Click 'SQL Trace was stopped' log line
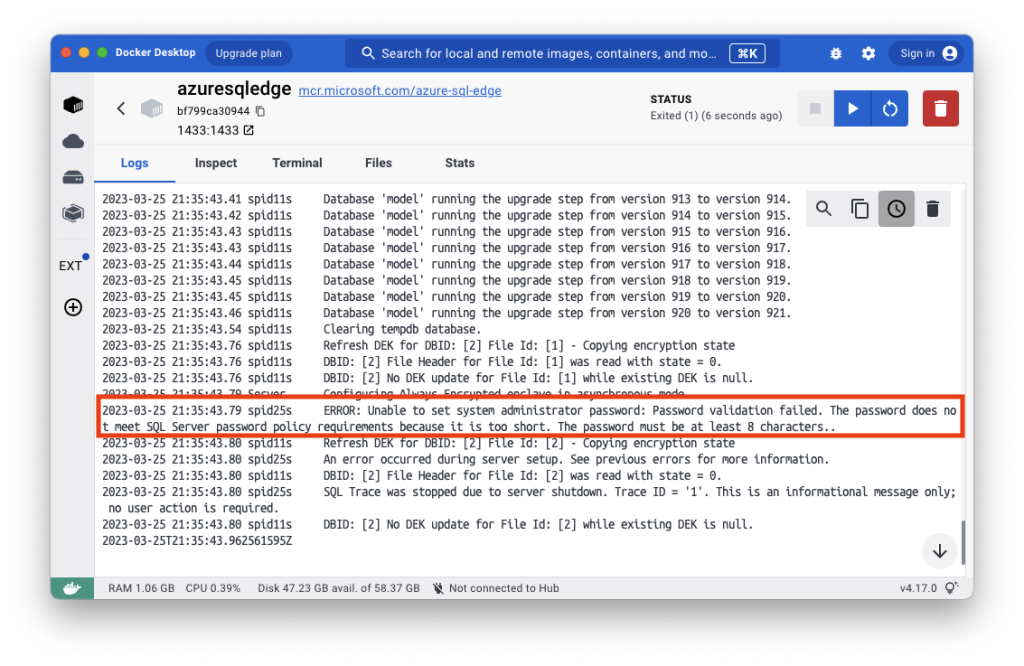Viewport: 1024px width, 666px height. (x=530, y=500)
